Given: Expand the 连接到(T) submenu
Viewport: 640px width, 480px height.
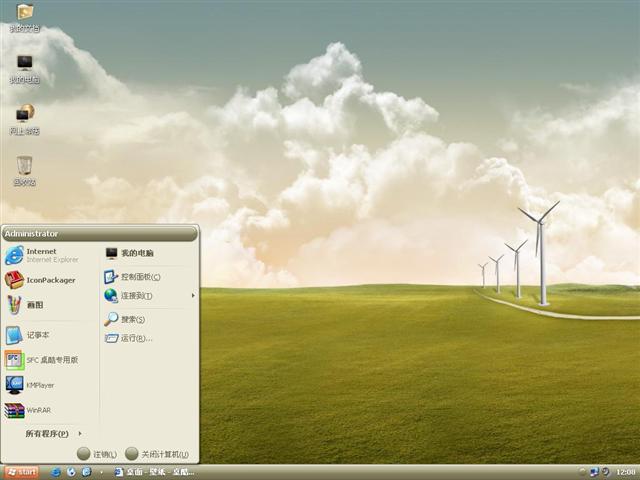Looking at the screenshot, I should (x=140, y=296).
